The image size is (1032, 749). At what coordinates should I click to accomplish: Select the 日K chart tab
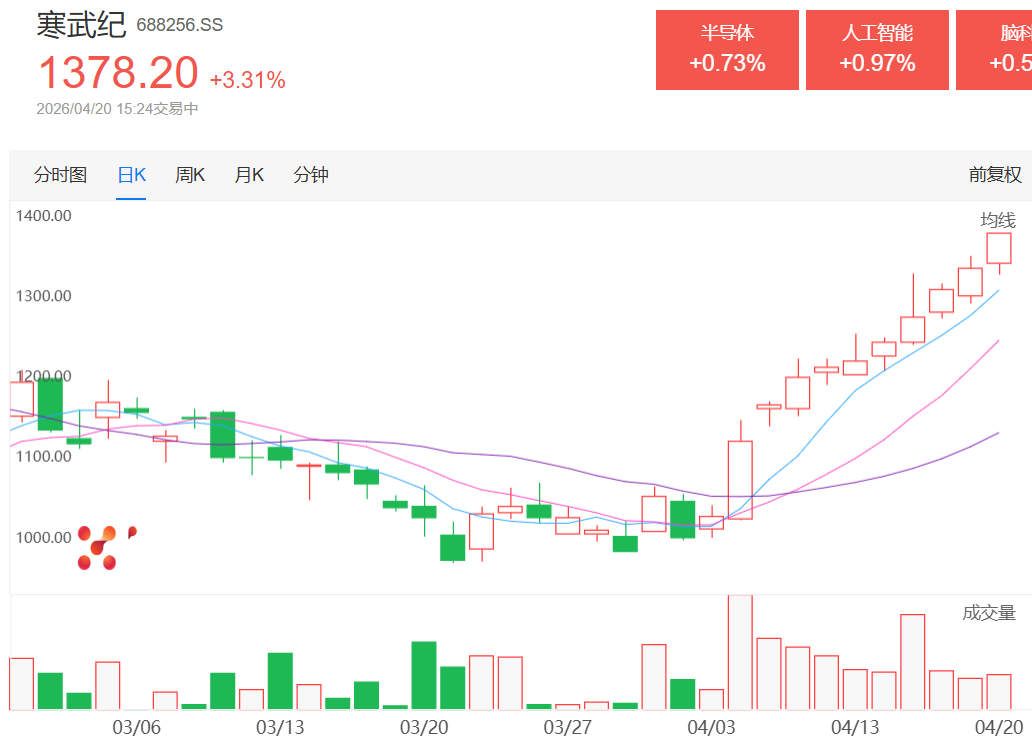click(x=131, y=175)
